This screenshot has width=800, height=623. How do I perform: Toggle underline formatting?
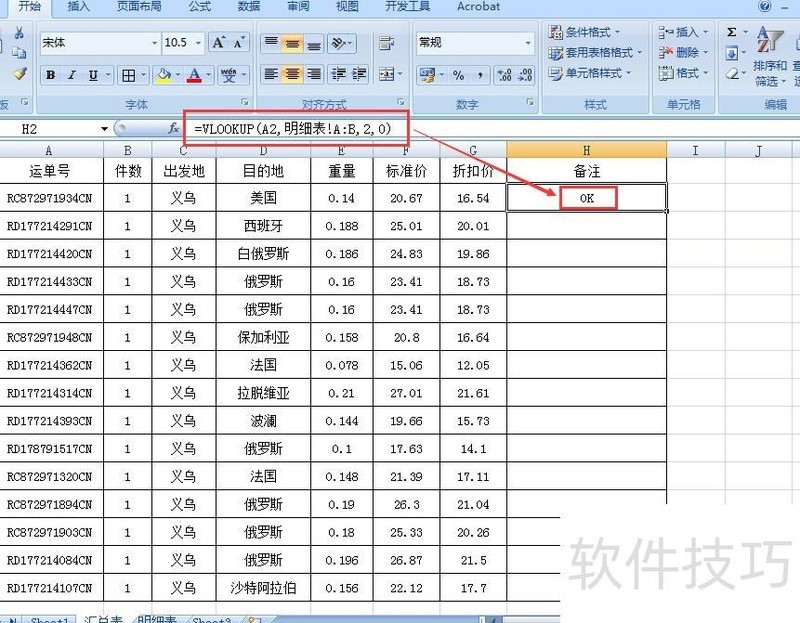click(93, 75)
